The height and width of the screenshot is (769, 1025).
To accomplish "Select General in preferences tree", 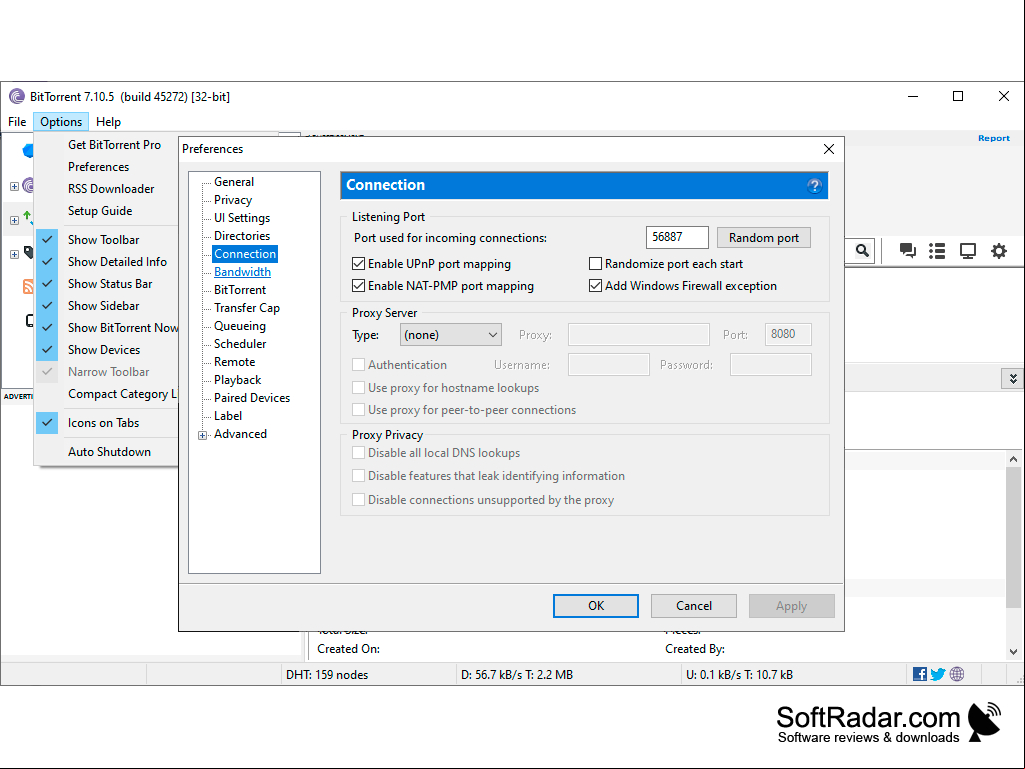I will point(234,182).
